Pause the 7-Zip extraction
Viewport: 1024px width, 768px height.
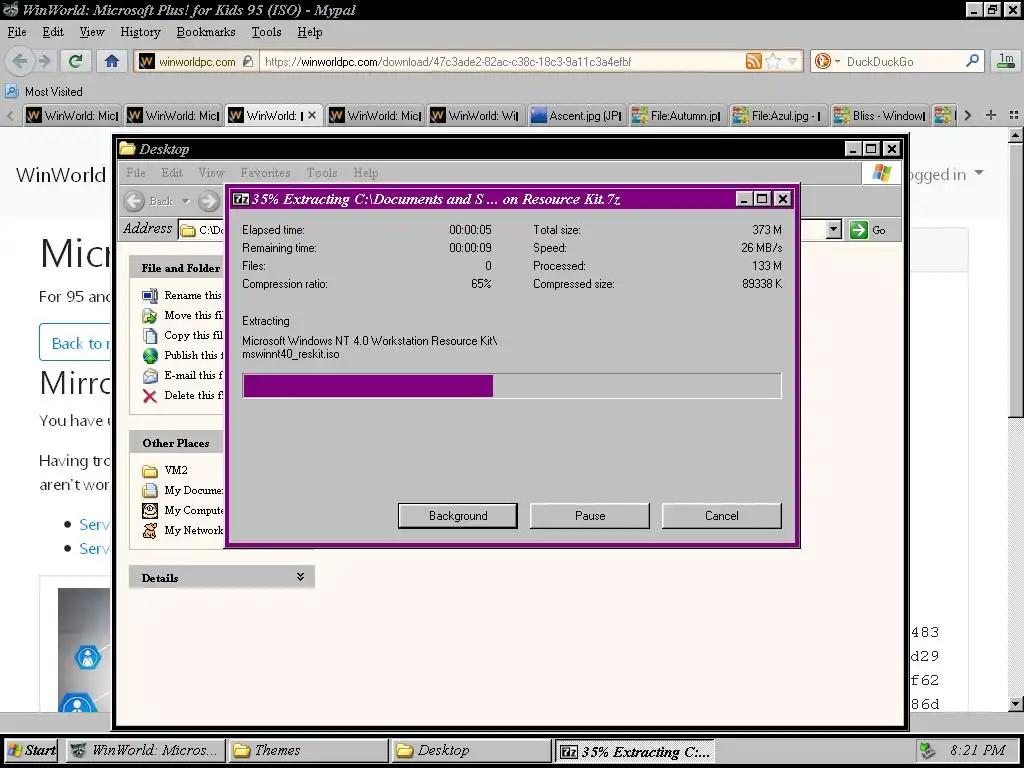590,516
